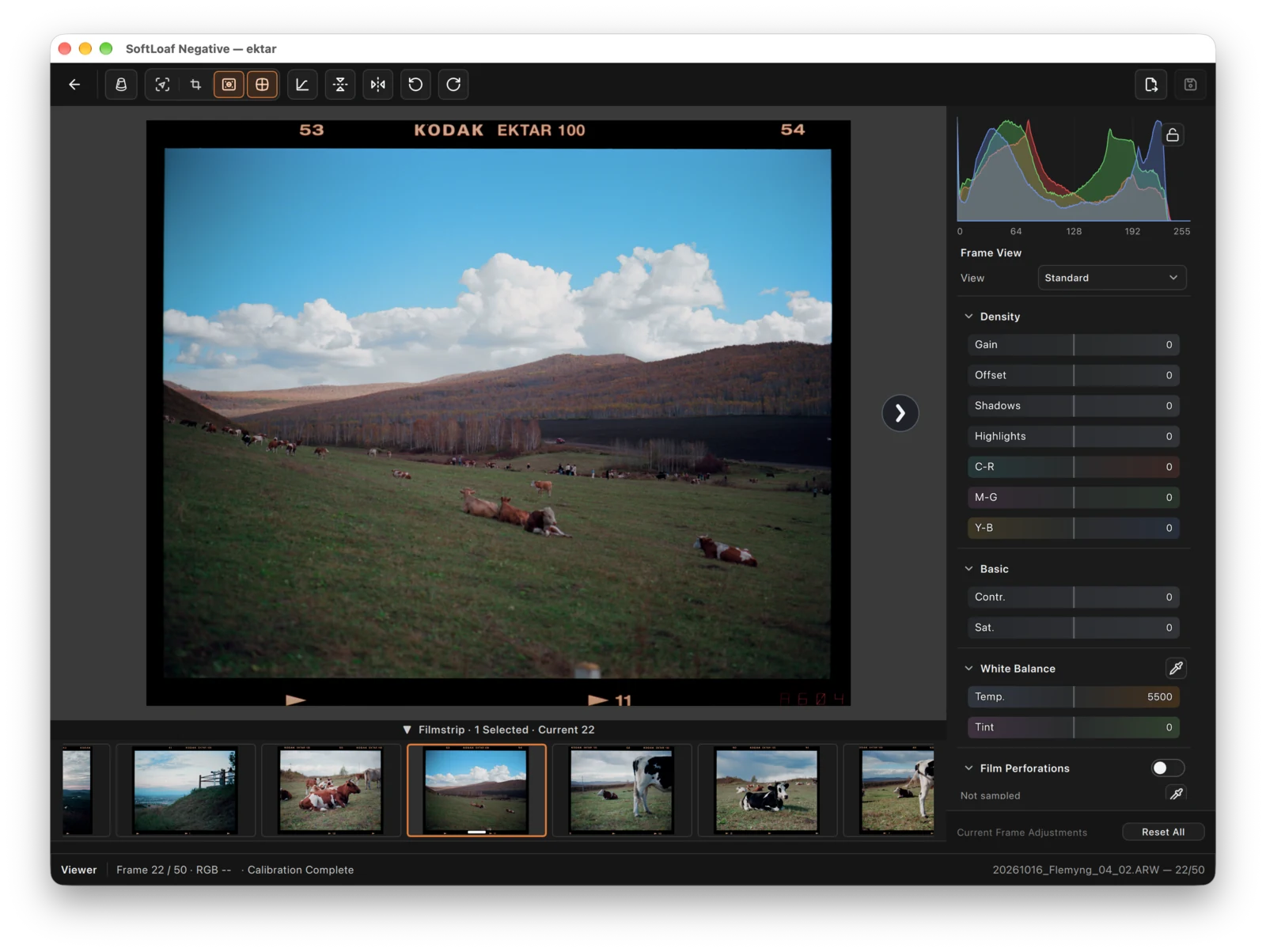The width and height of the screenshot is (1266, 952).
Task: Go to next frame with the arrow
Action: point(900,413)
